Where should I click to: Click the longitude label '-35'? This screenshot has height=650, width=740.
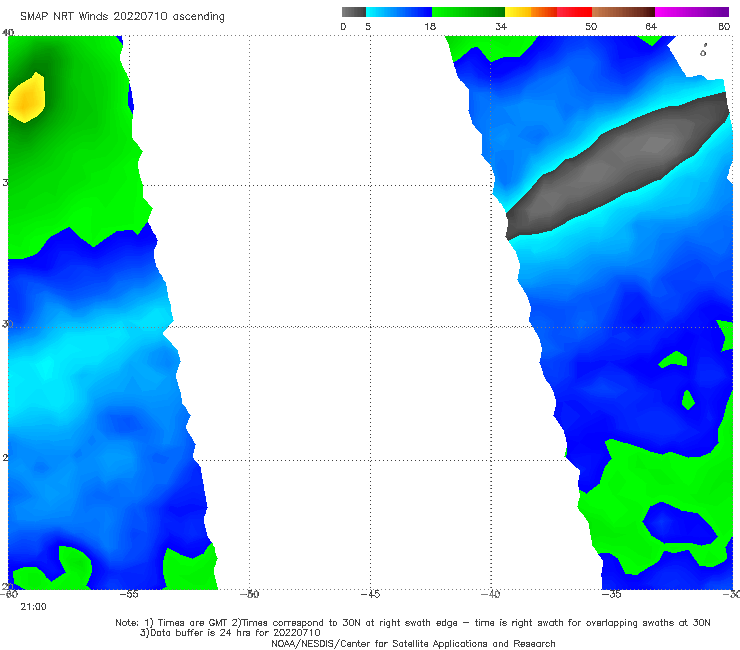[612, 594]
